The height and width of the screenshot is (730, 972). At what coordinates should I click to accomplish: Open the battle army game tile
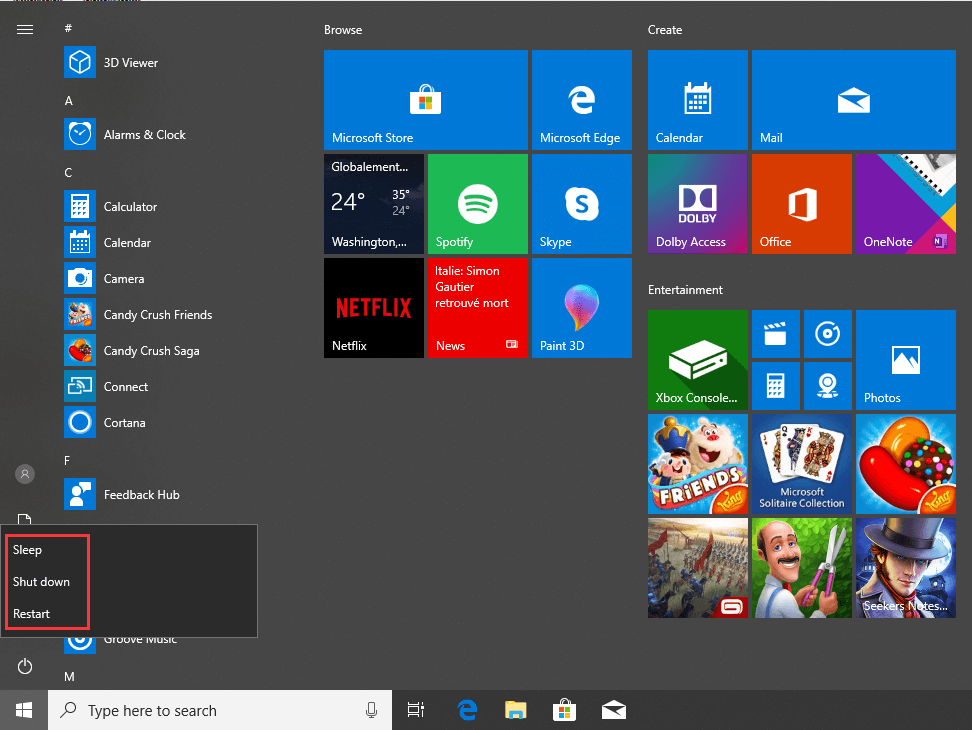coord(698,568)
